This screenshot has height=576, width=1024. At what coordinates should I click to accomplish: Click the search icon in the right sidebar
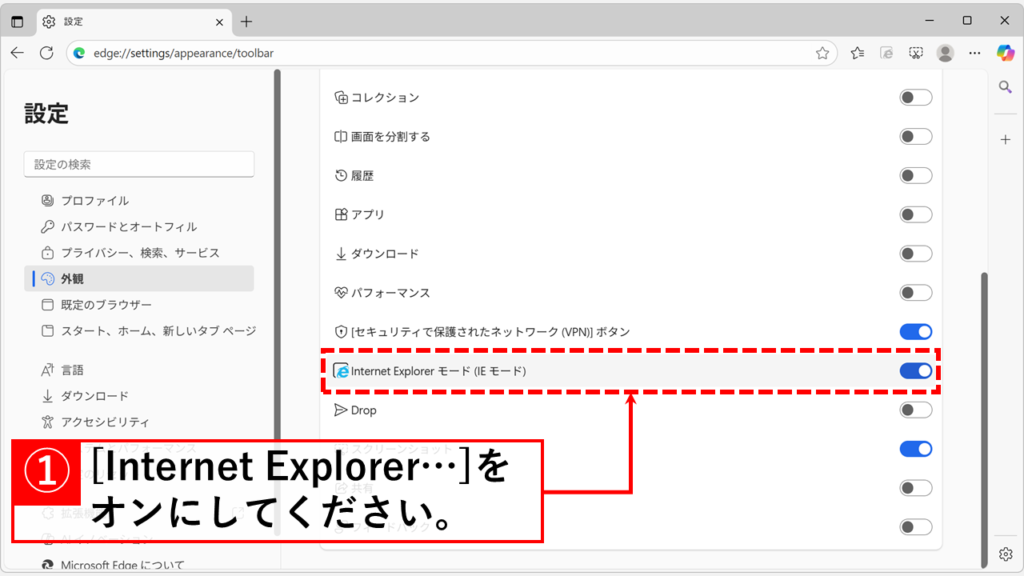click(x=1006, y=87)
